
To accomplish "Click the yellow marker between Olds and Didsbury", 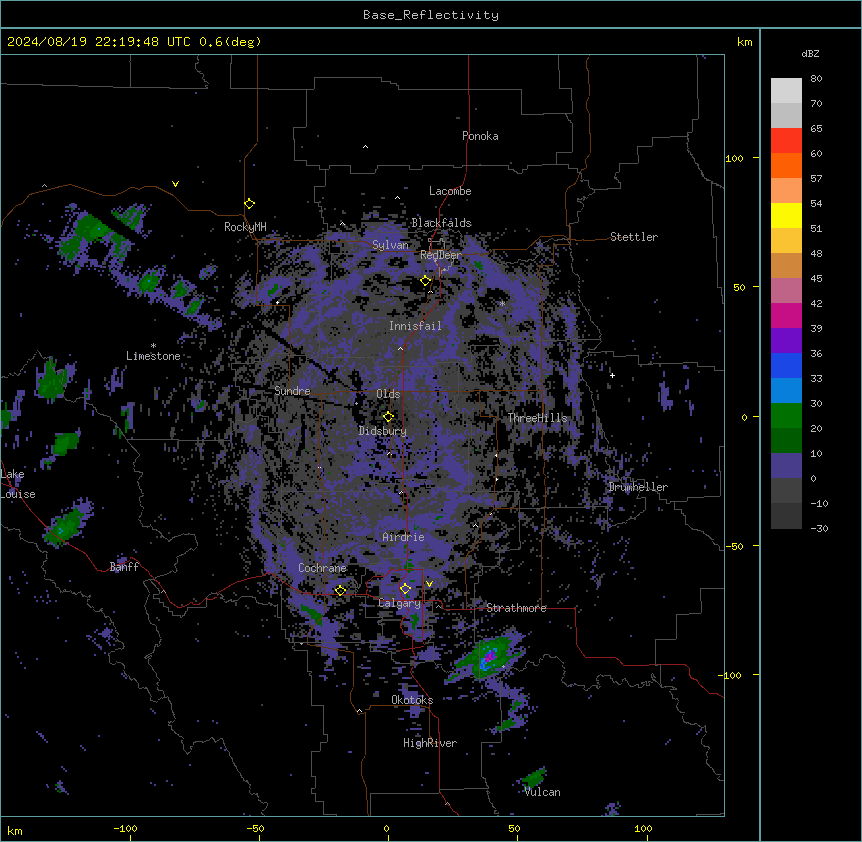I will click(389, 416).
